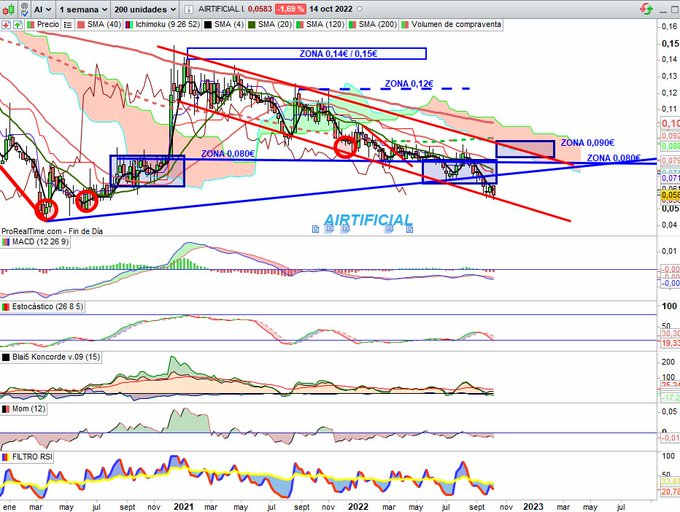Open Blai5 Koncorde v.09 (15) label
The image size is (680, 512).
point(56,357)
